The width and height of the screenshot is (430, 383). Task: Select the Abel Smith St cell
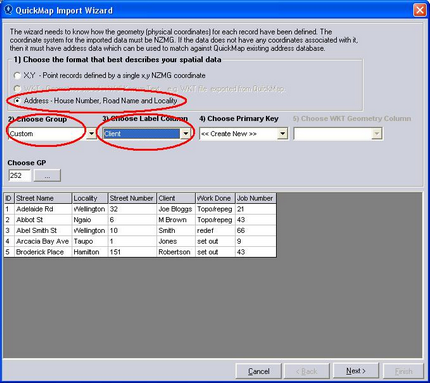click(x=43, y=230)
